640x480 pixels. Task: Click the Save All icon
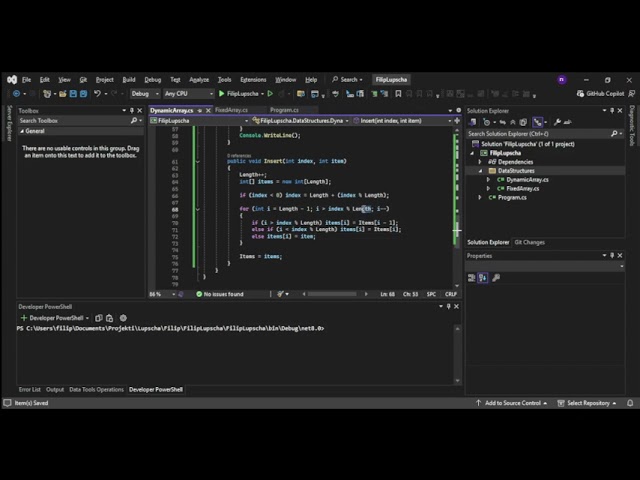click(x=84, y=94)
